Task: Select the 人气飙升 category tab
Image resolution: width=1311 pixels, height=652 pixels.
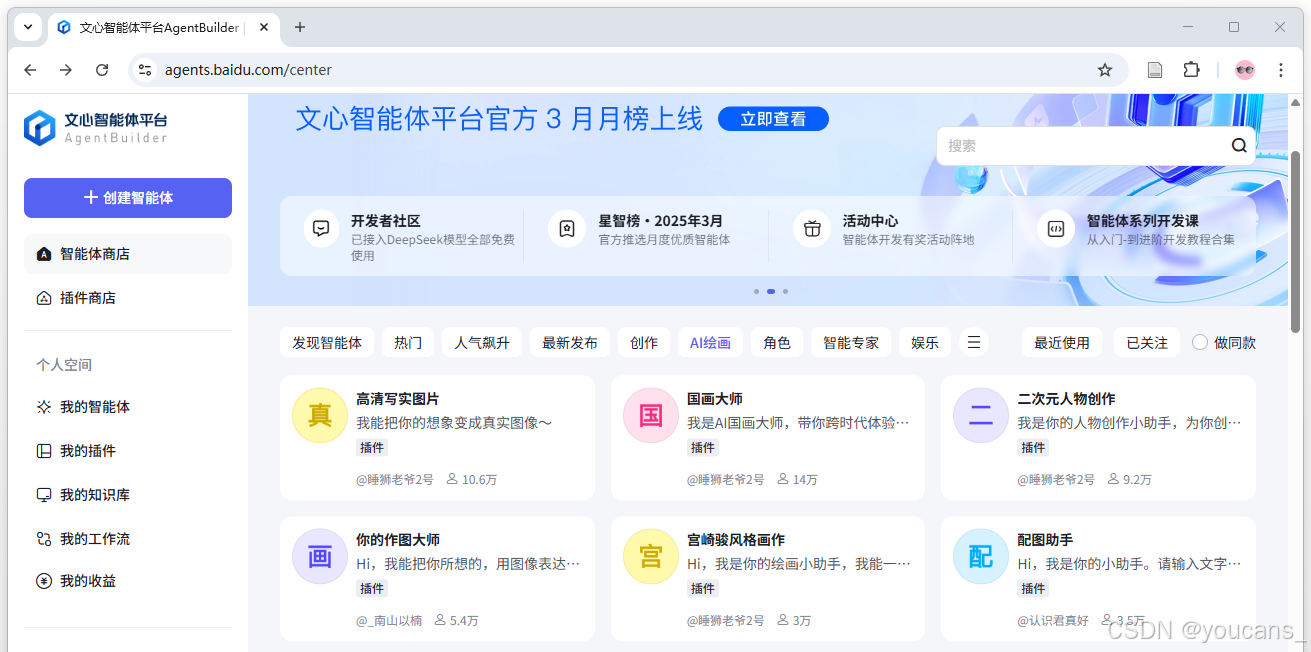Action: tap(482, 343)
